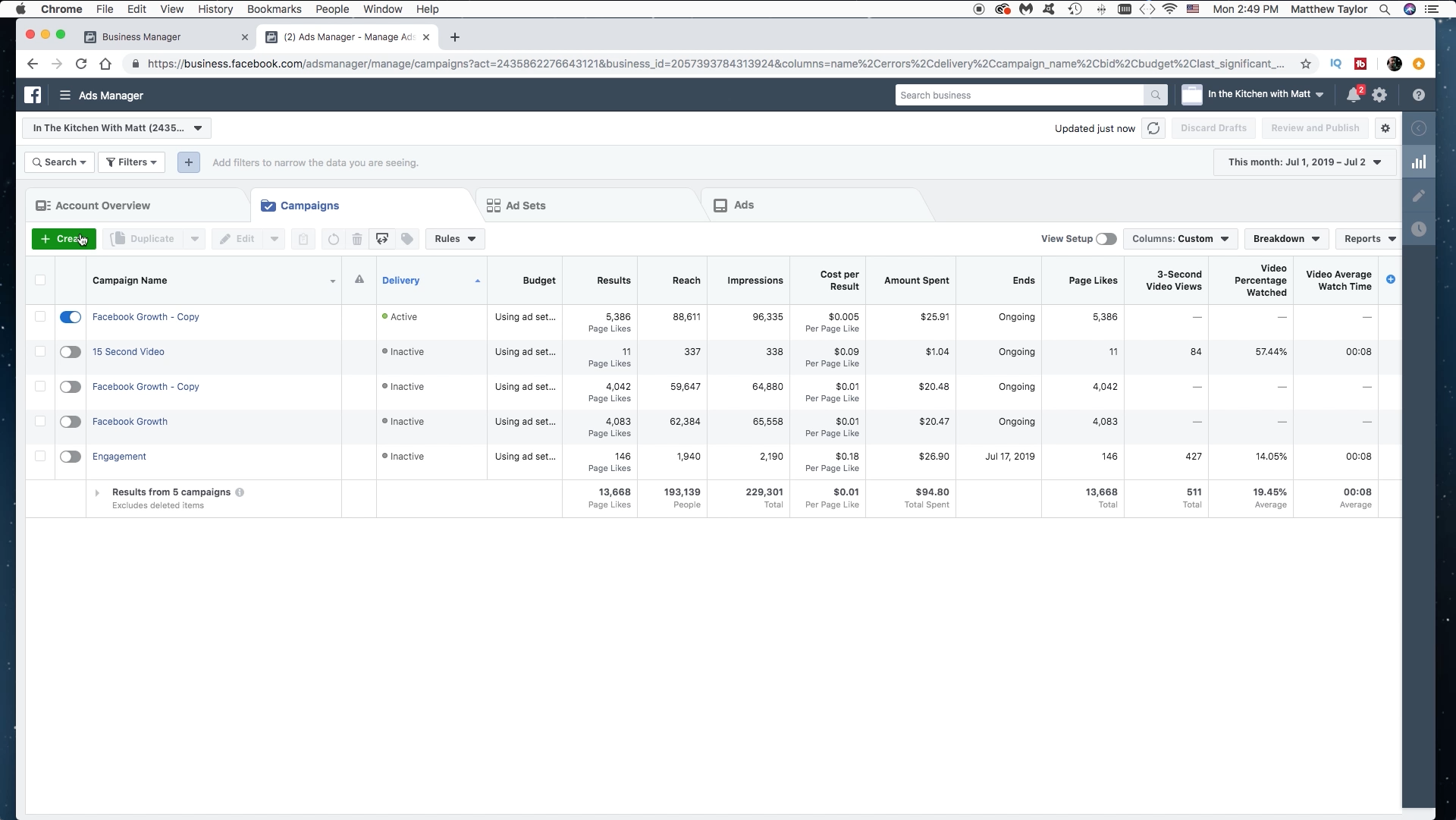Open the Facebook Growth campaign link

[x=130, y=422]
